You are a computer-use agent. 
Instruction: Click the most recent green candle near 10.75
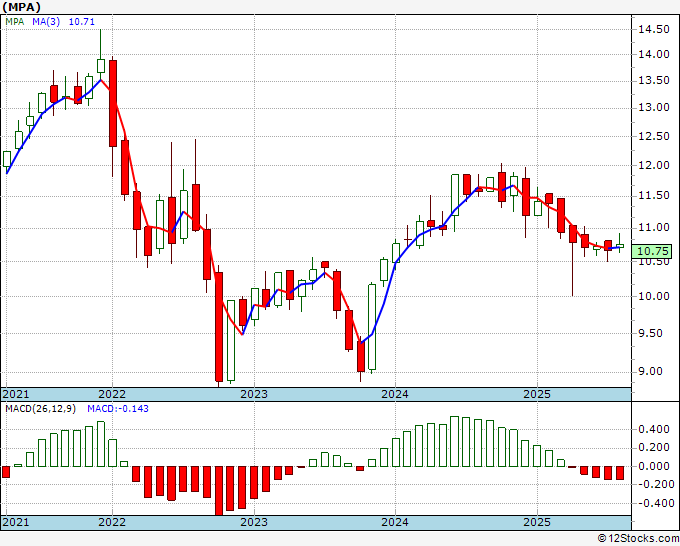click(x=620, y=246)
